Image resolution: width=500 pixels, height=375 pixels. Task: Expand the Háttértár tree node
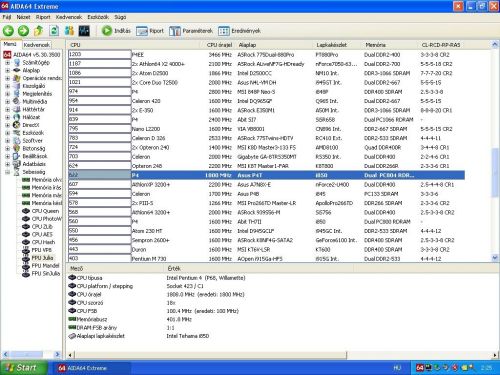pos(7,109)
